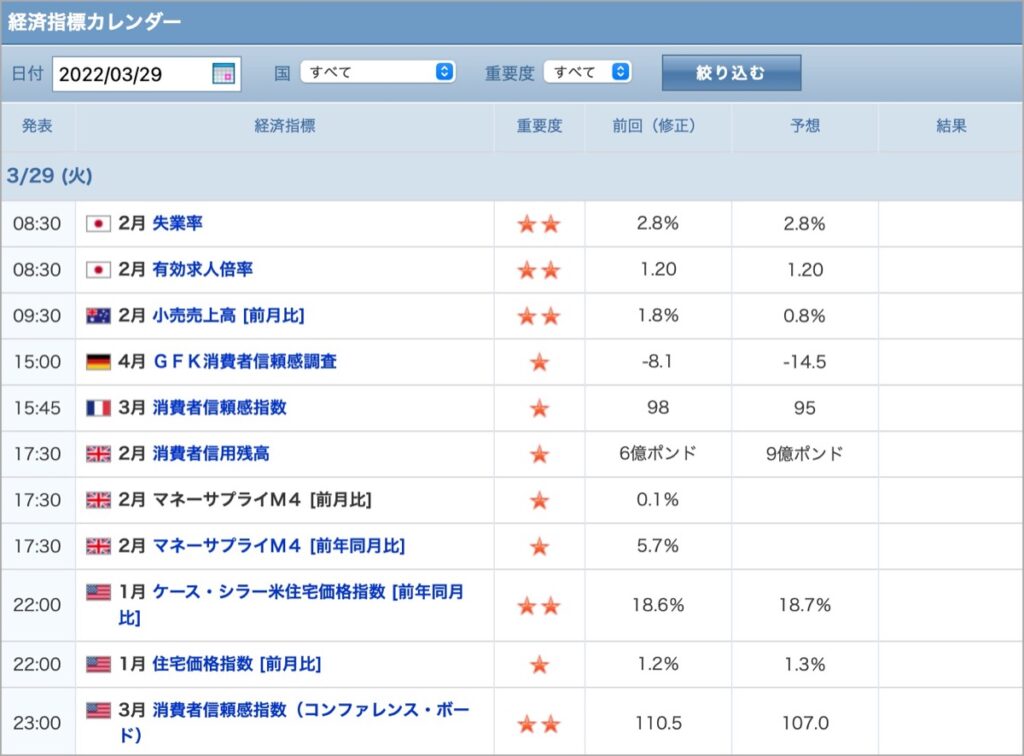Image resolution: width=1024 pixels, height=756 pixels.
Task: Click the Japan flag in the 失業率 row
Action: click(99, 224)
